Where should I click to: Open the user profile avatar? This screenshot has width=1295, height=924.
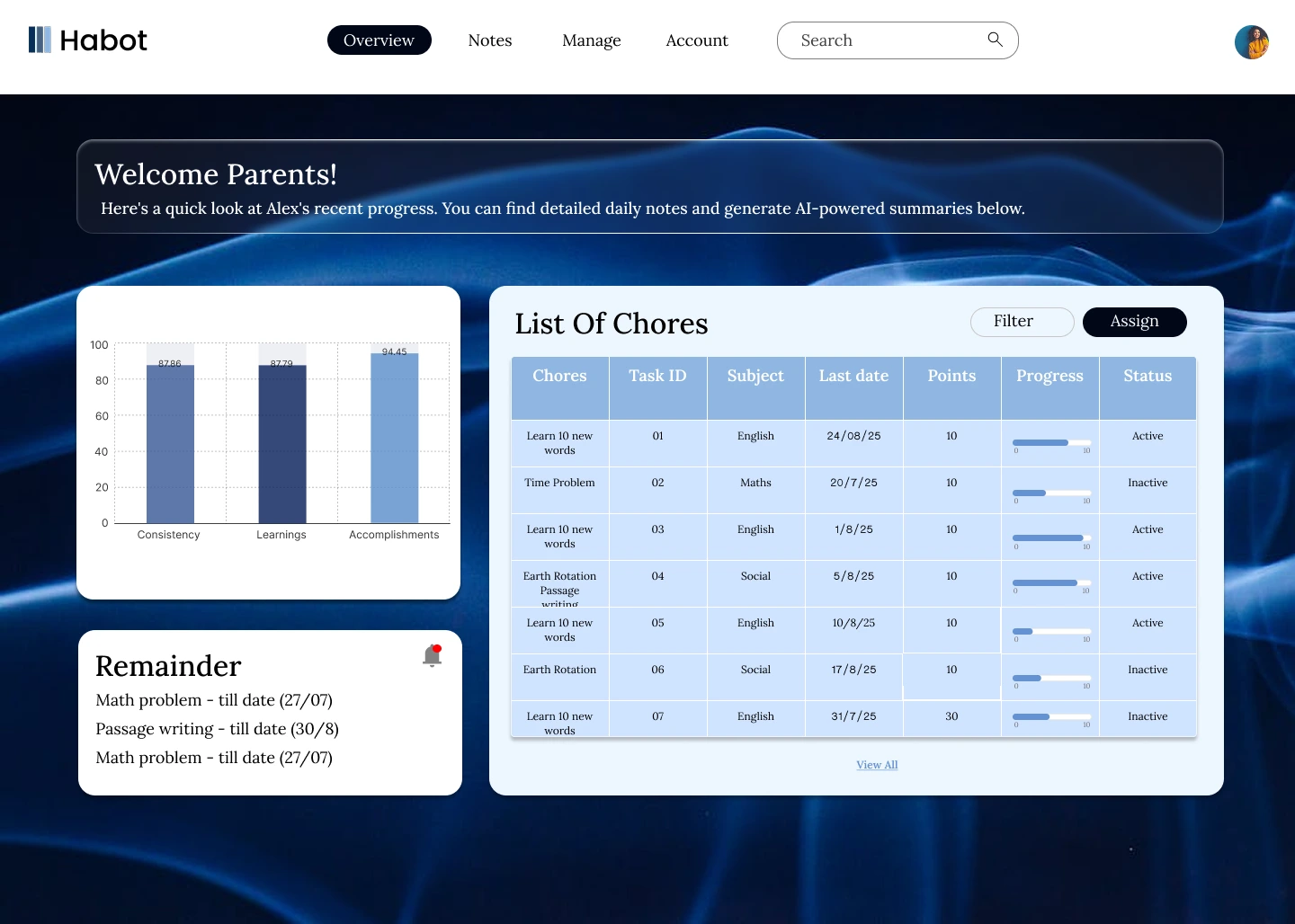1252,42
